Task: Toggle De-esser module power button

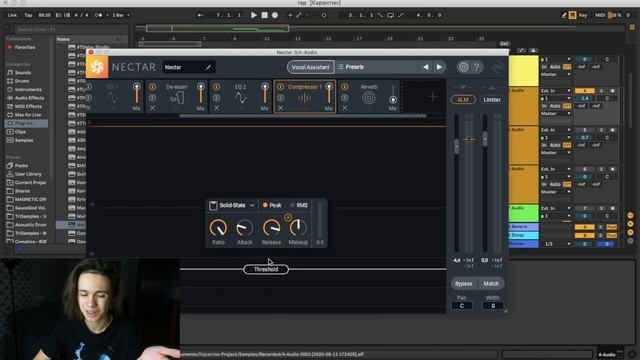Action: pyautogui.click(x=152, y=87)
